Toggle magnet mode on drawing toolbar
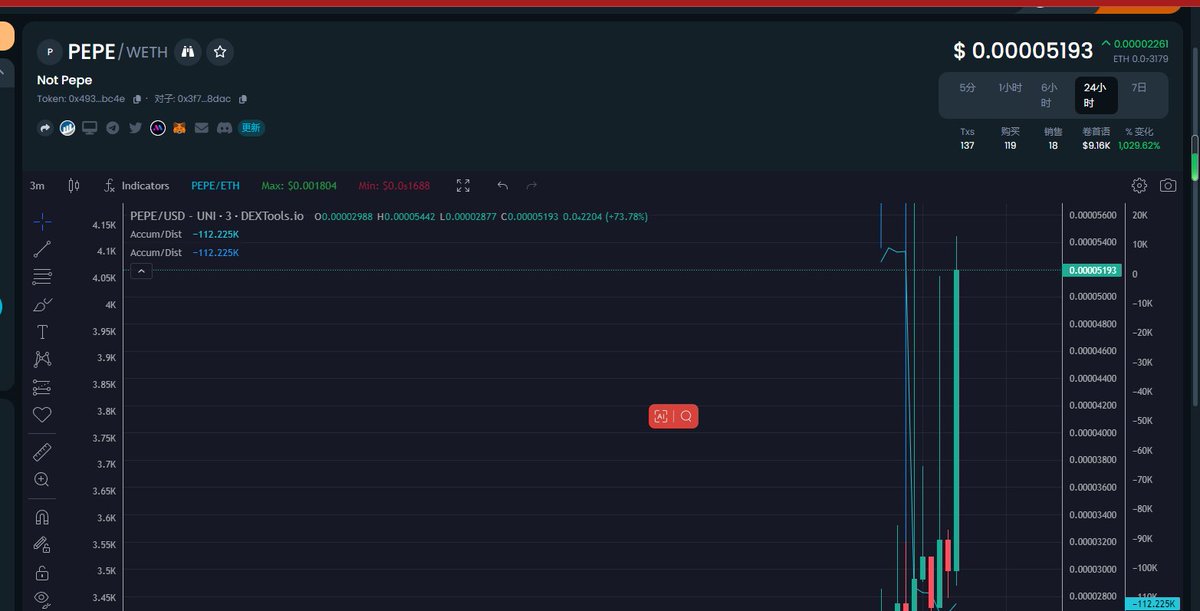This screenshot has width=1200, height=611. point(42,518)
